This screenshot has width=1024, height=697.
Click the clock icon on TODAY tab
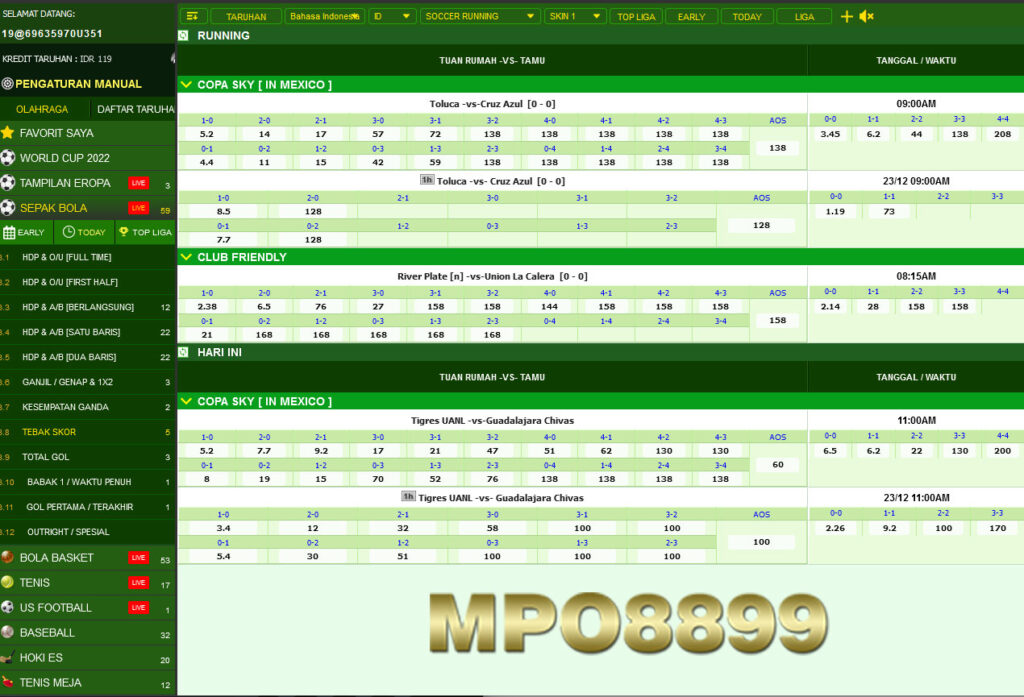pos(66,232)
